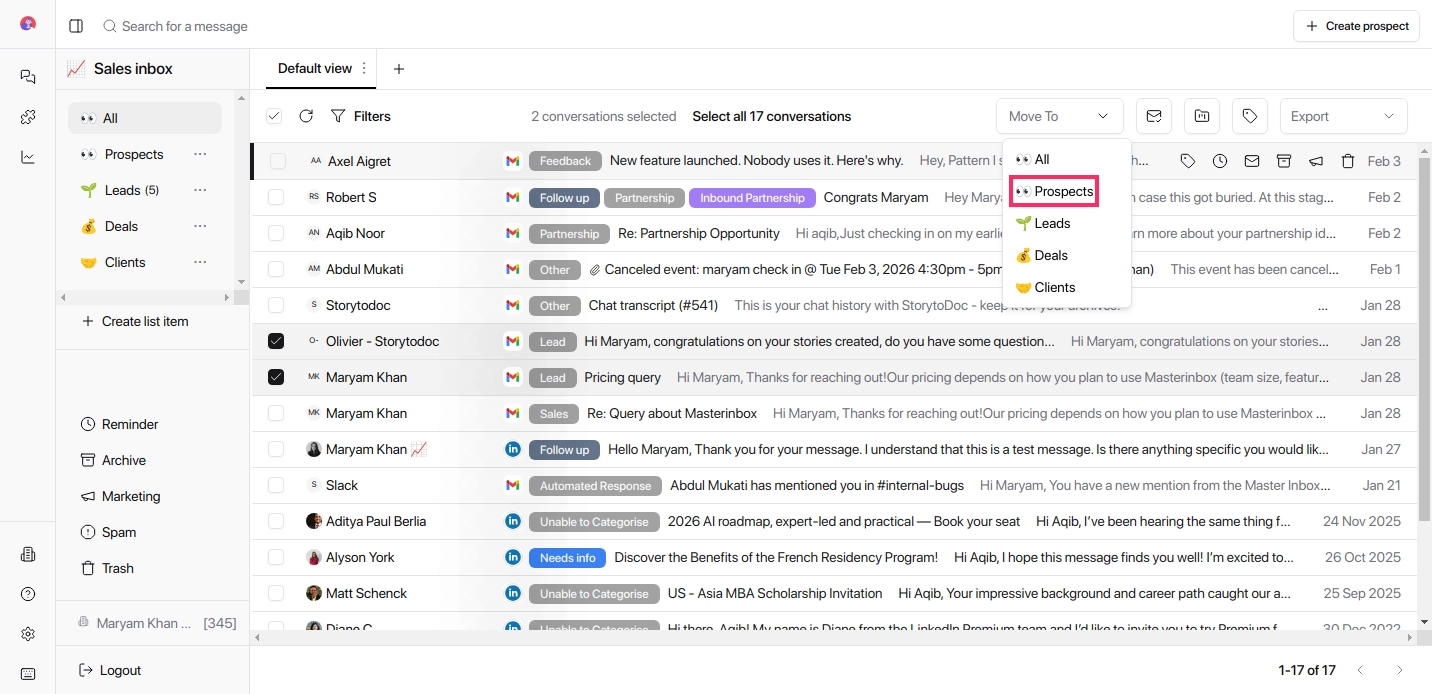Open the settings gear in left rail
The width and height of the screenshot is (1432, 694).
coord(28,634)
